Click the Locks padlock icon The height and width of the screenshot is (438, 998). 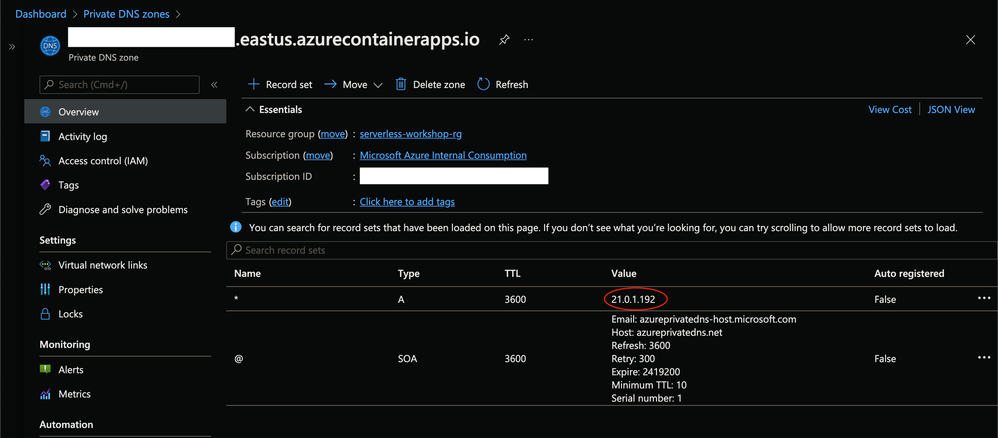coord(45,314)
